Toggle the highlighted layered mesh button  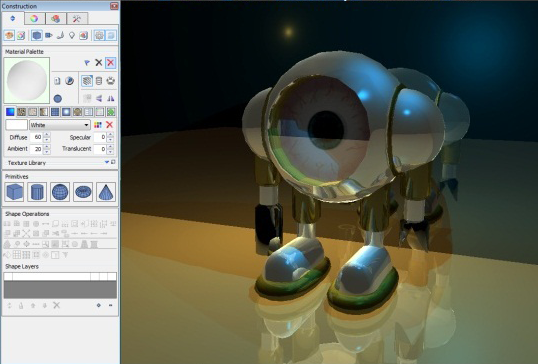(x=87, y=81)
